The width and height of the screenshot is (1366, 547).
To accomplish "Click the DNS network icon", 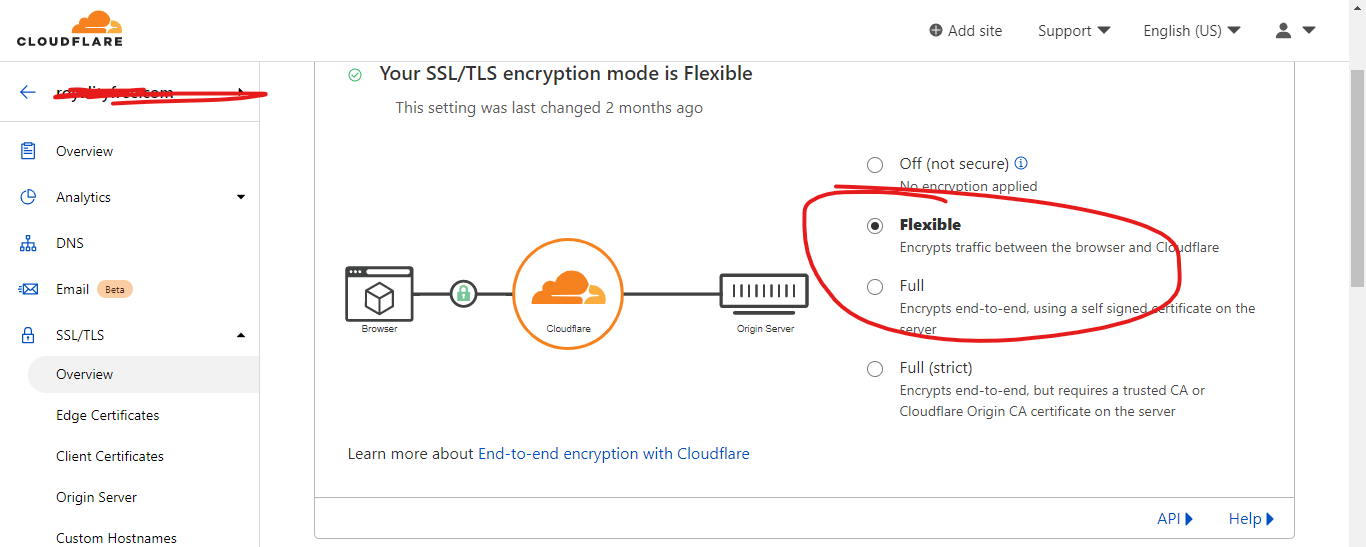I will click(28, 243).
